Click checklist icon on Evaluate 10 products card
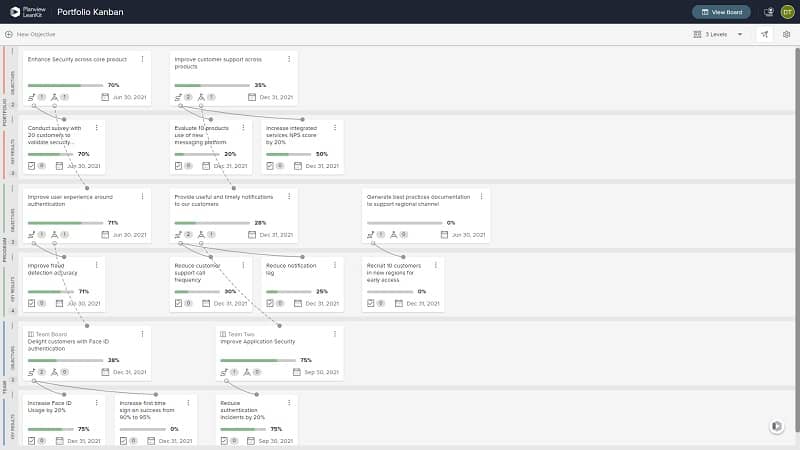 tap(178, 166)
